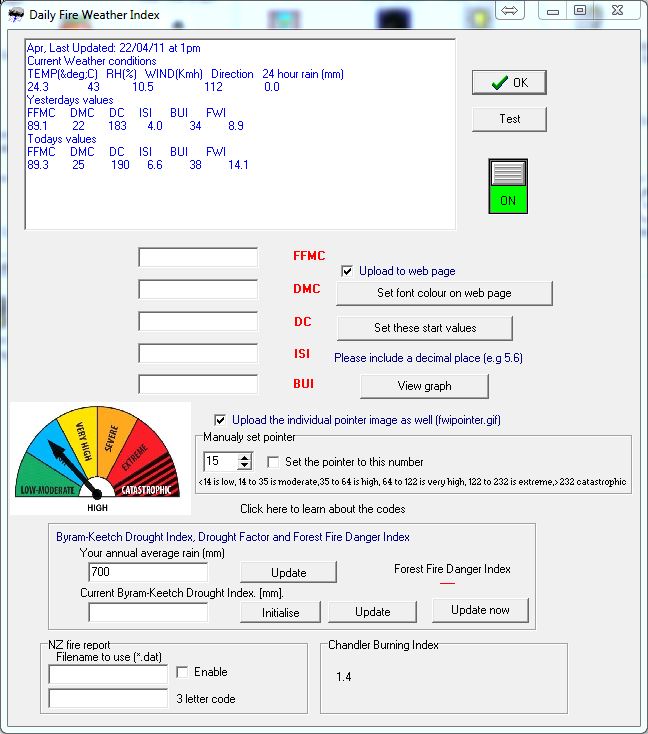Click today's FWI value 14.1

click(238, 165)
